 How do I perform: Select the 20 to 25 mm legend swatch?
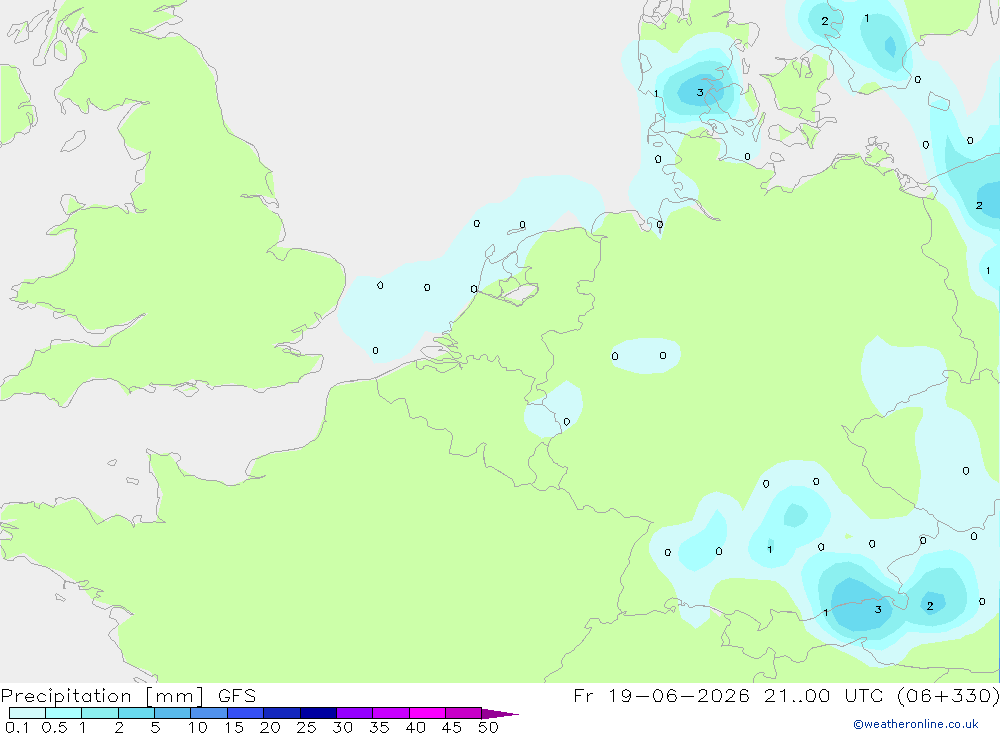point(281,713)
